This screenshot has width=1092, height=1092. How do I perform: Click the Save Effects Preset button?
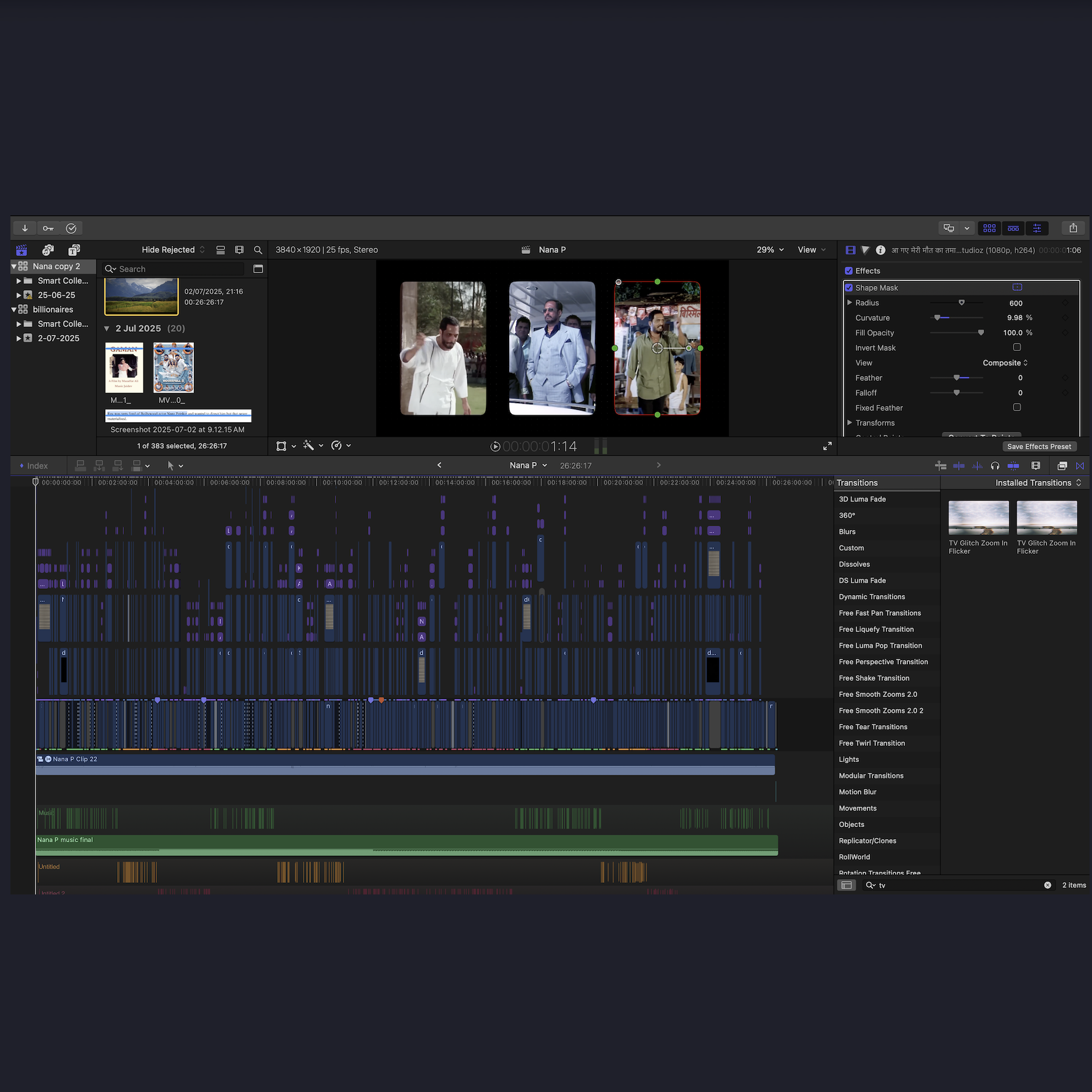point(1039,447)
